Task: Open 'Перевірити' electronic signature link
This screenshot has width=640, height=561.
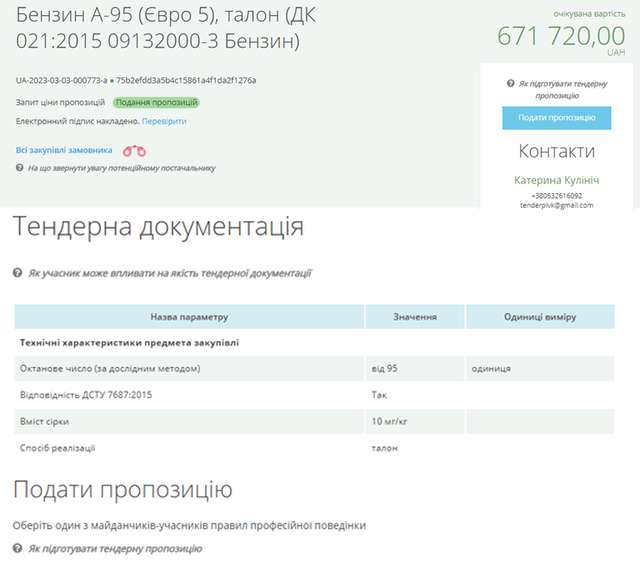Action: point(164,121)
